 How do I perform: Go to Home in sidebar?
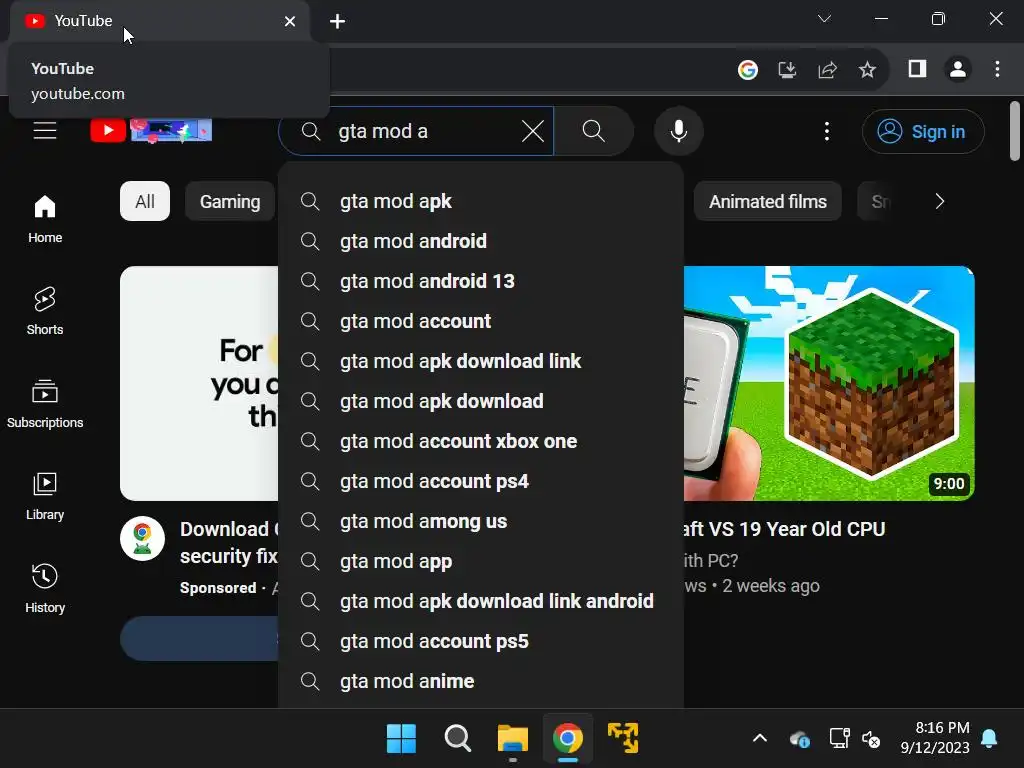click(x=45, y=219)
